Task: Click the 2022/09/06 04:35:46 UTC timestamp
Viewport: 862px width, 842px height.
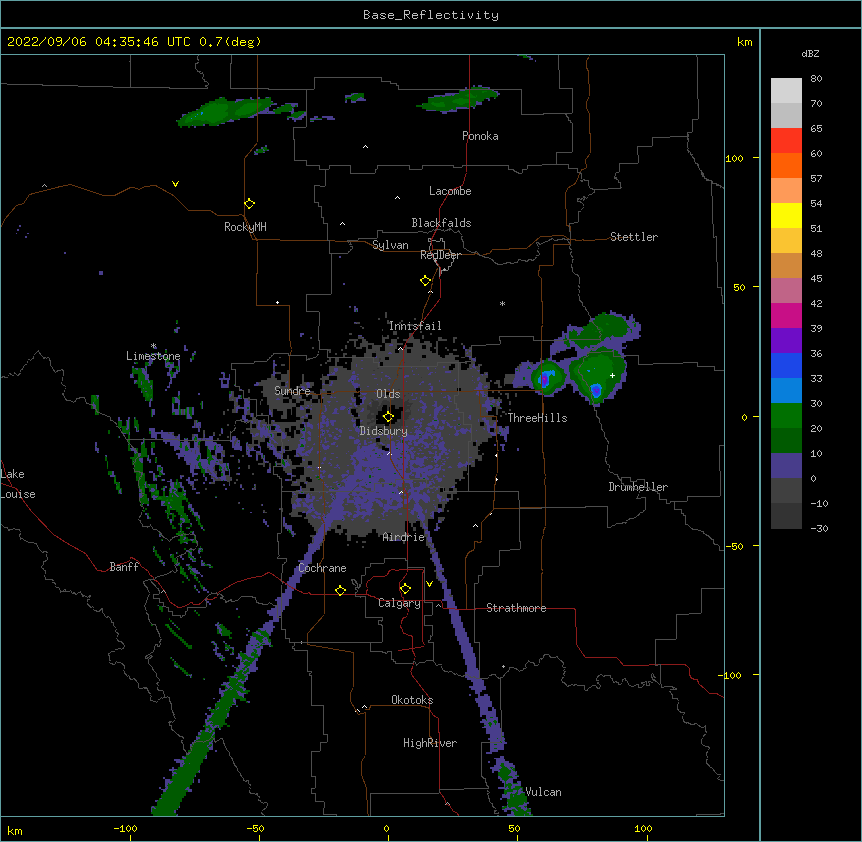Action: coord(99,42)
